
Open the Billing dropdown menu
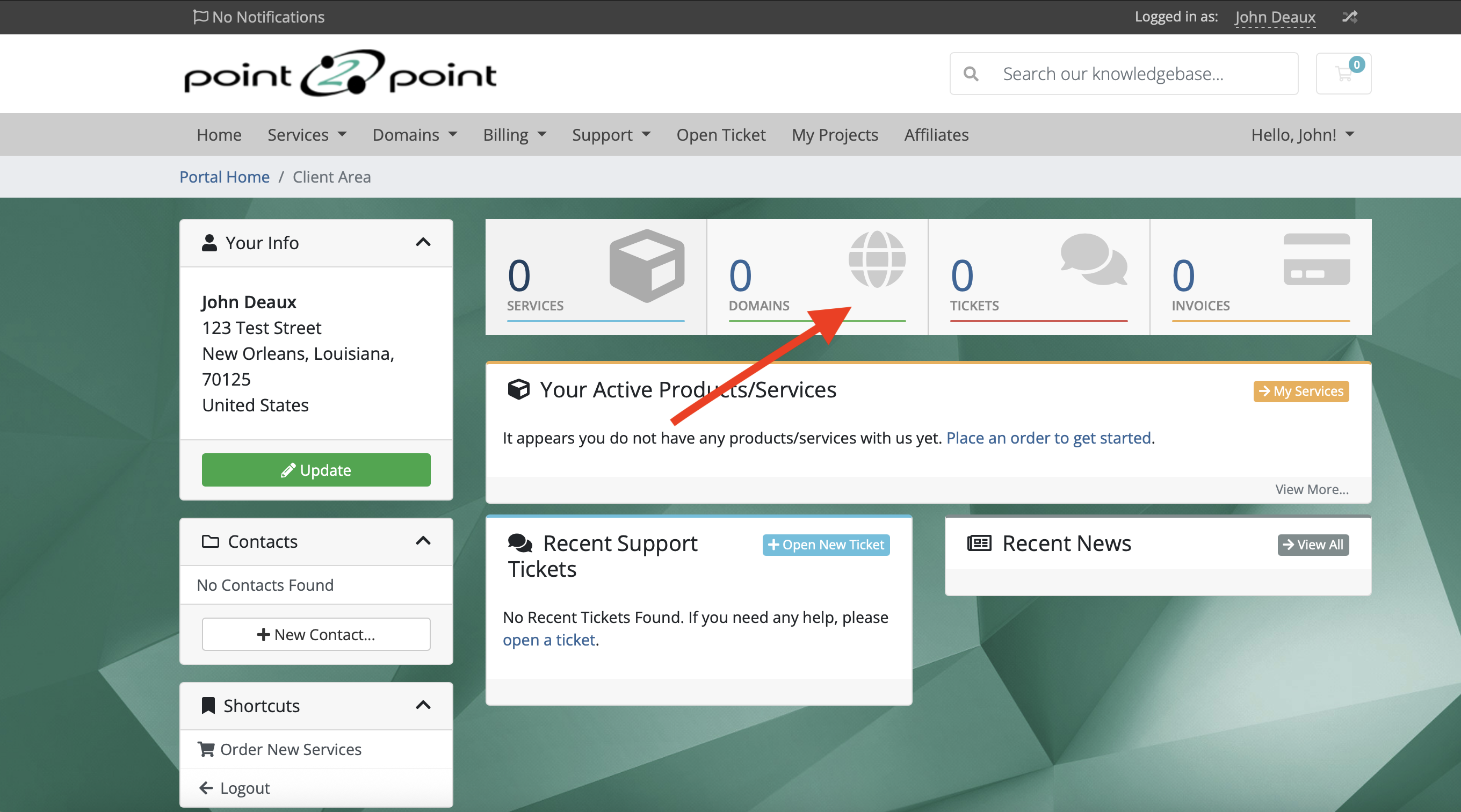(514, 135)
